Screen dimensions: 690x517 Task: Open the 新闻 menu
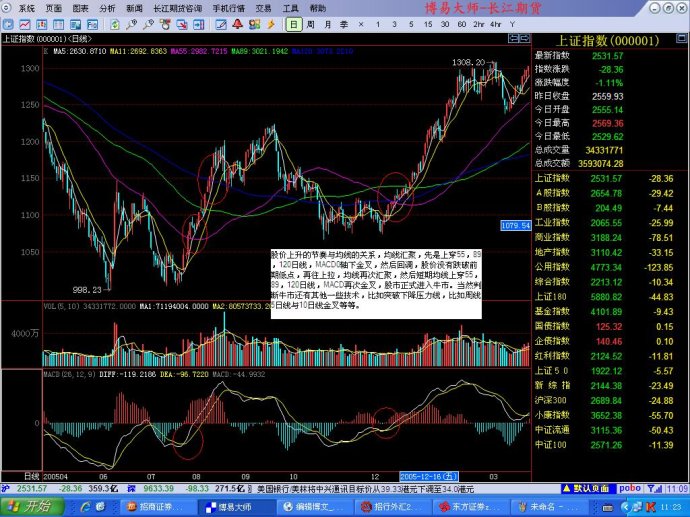coord(134,8)
